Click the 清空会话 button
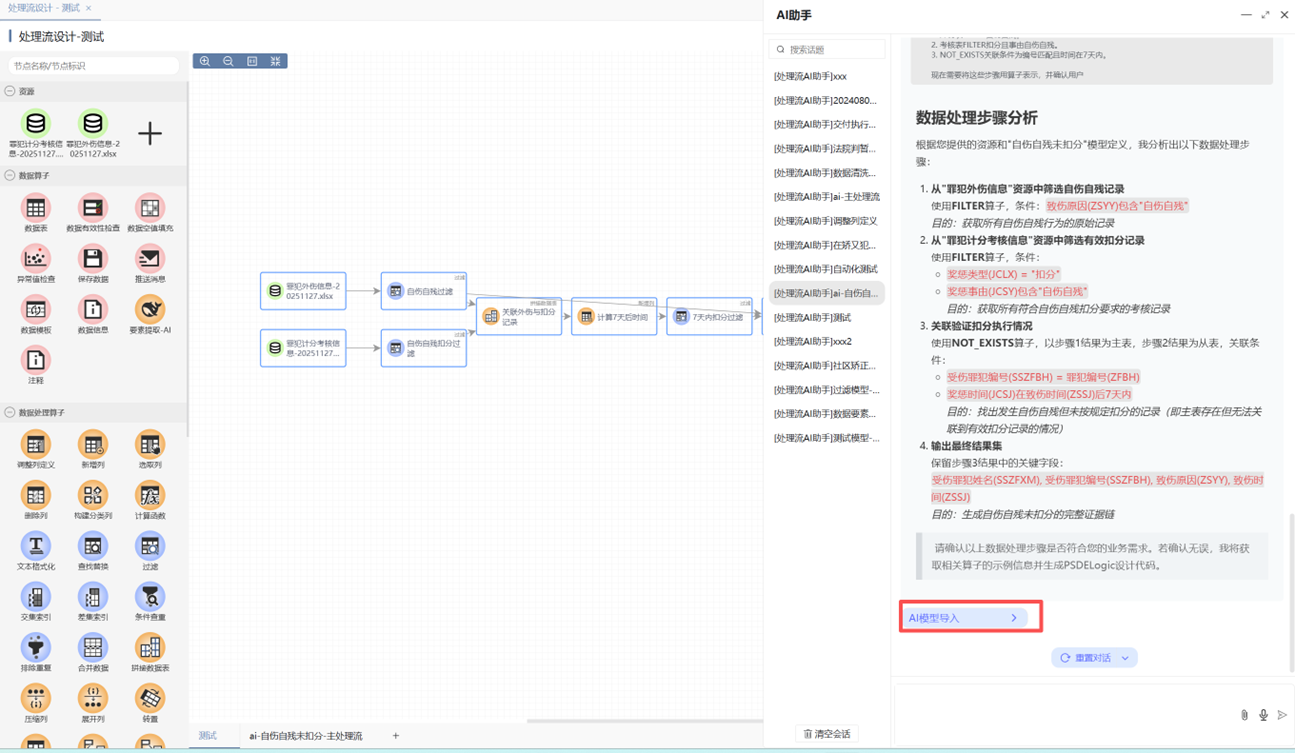 tap(827, 734)
